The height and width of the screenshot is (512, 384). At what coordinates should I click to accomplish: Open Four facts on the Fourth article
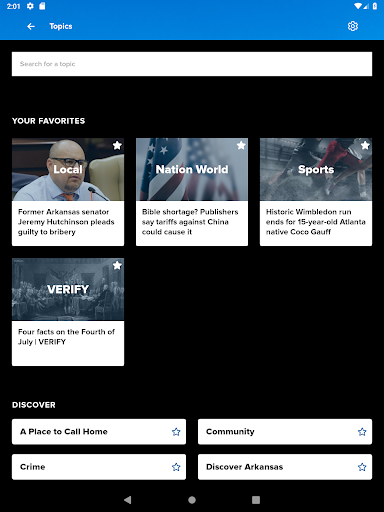(x=66, y=337)
